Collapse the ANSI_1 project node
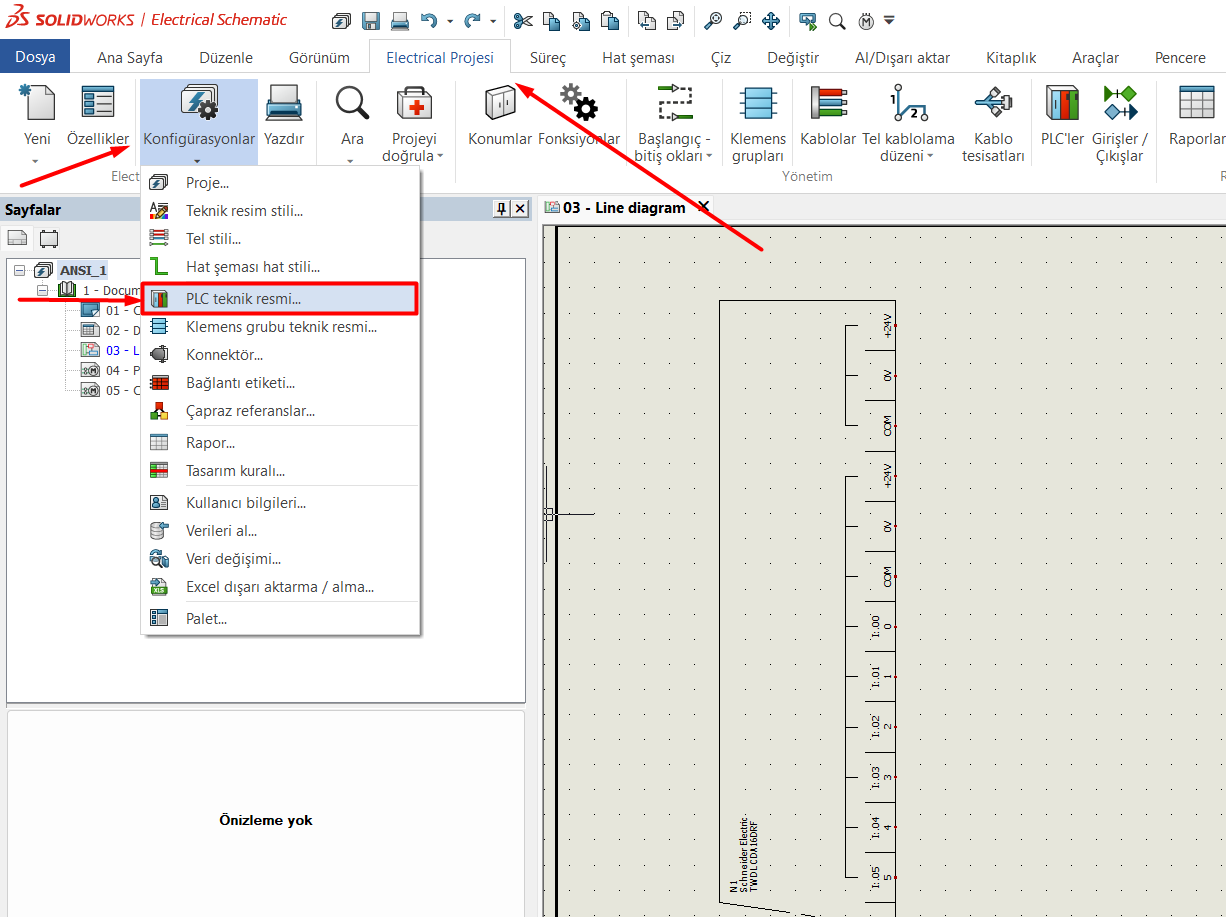1226x917 pixels. 19,271
